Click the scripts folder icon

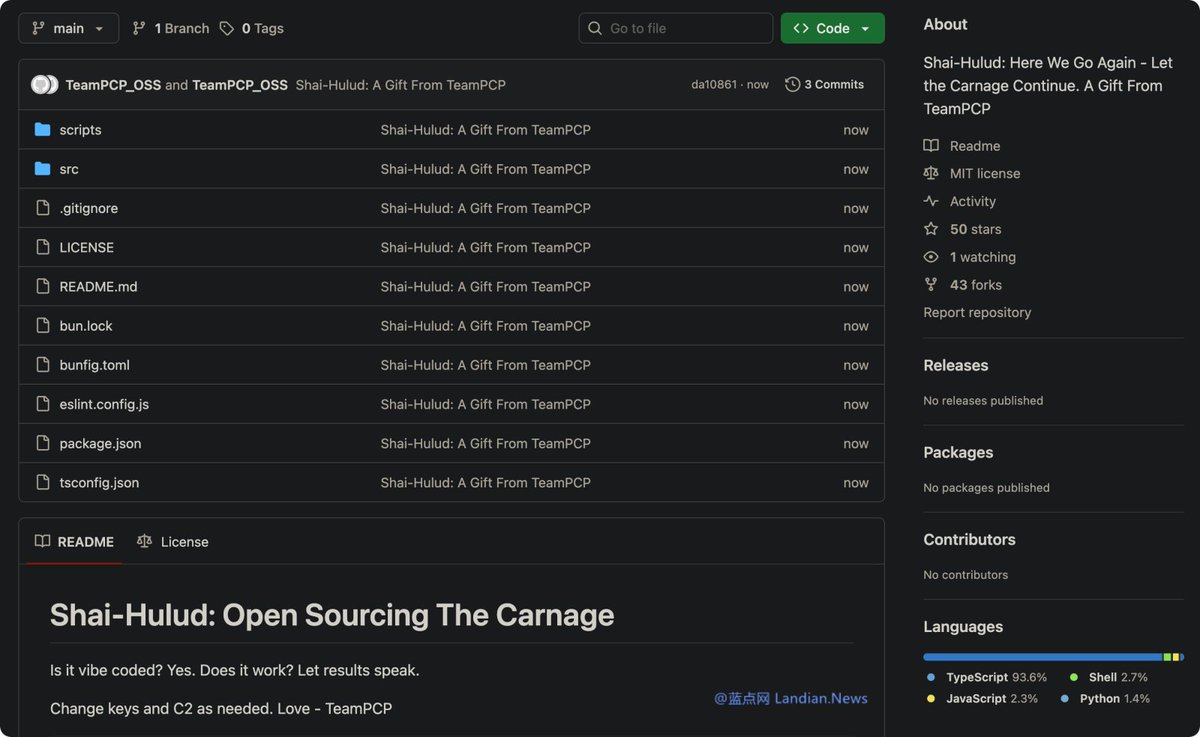42,130
